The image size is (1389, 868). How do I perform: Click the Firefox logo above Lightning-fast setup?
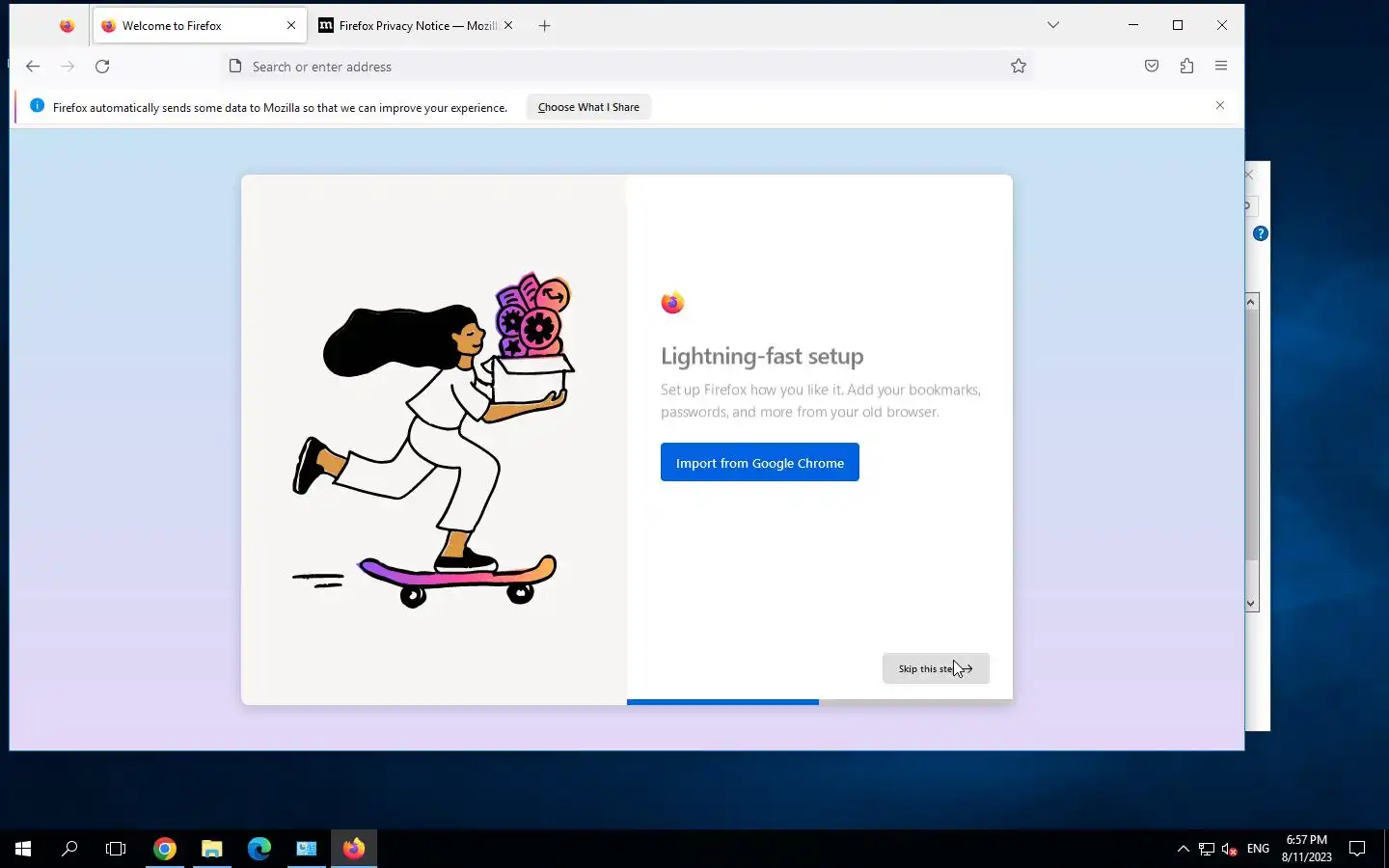click(x=672, y=303)
